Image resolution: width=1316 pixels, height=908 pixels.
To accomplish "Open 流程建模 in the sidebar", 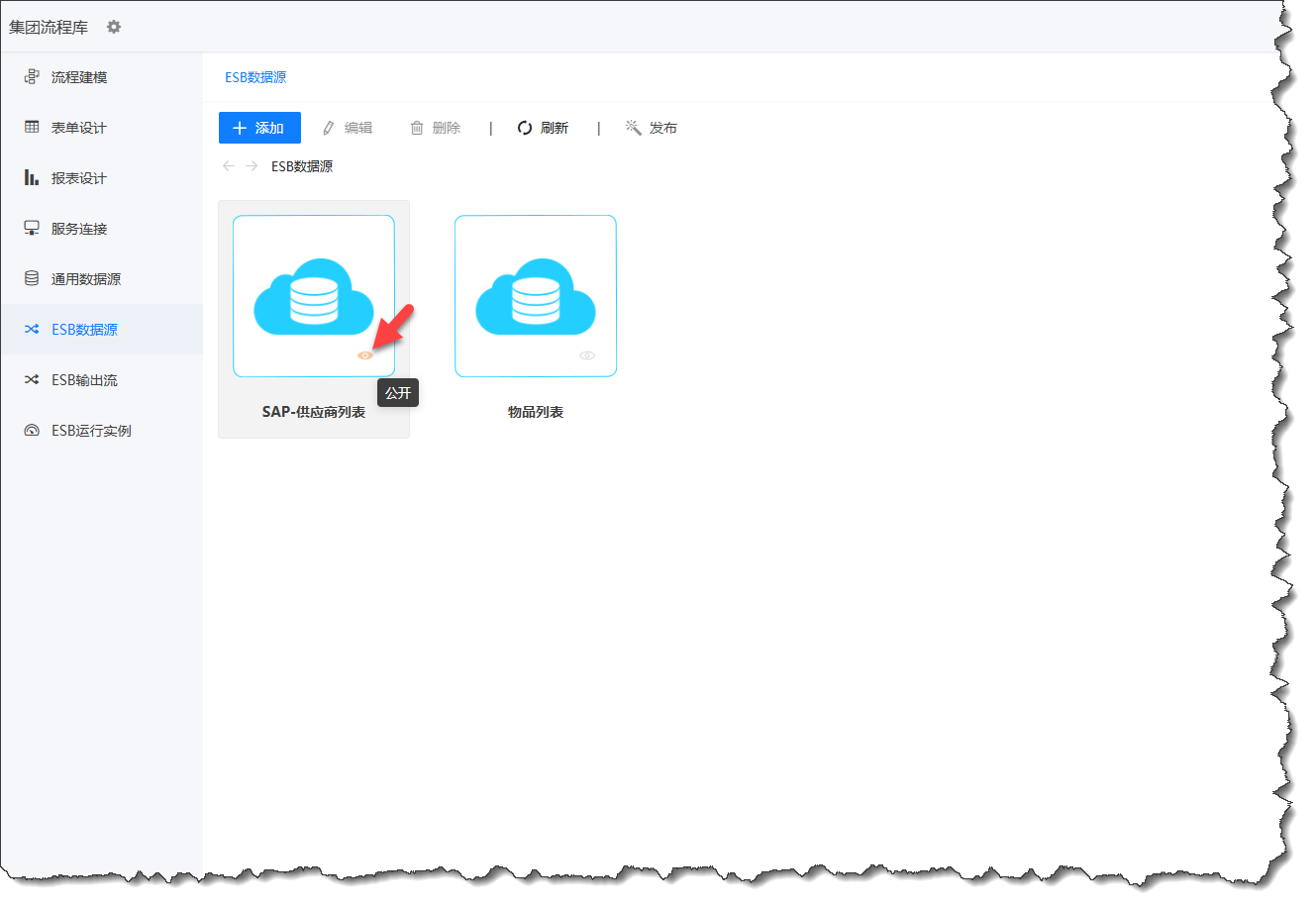I will [78, 77].
